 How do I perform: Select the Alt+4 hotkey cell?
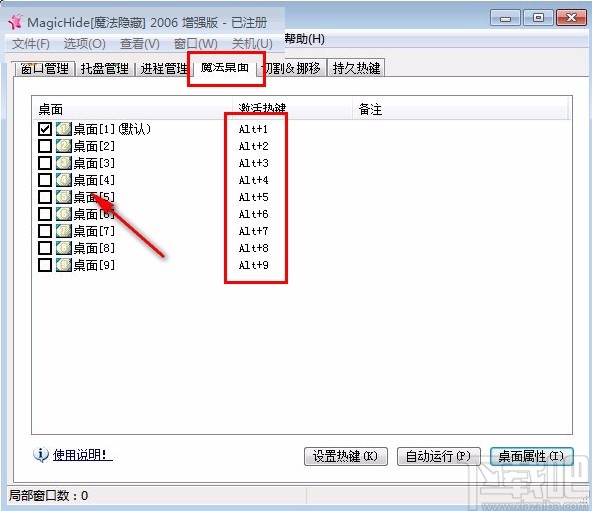click(253, 180)
